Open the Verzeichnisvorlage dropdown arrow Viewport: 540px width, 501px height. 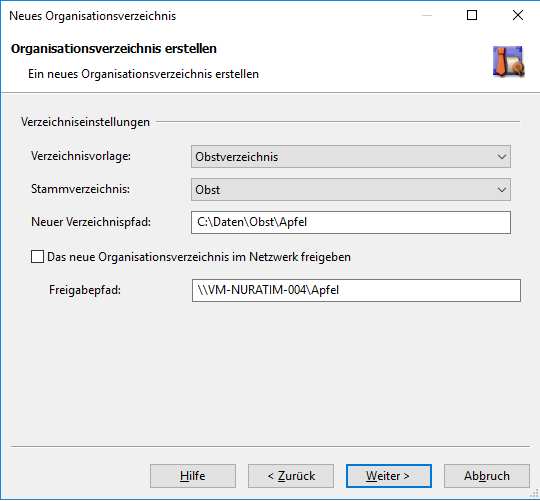(502, 157)
